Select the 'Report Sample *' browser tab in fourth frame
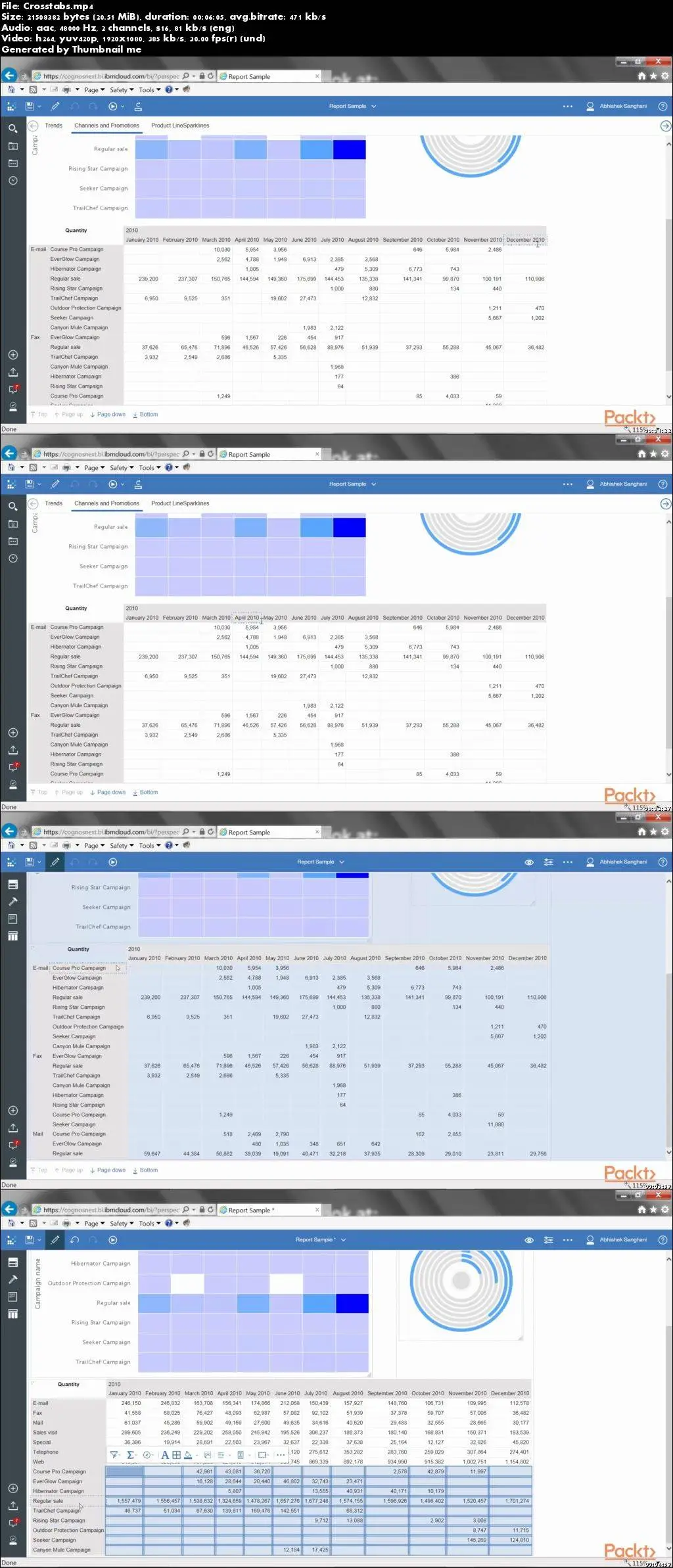The height and width of the screenshot is (1568, 673). pyautogui.click(x=269, y=1210)
